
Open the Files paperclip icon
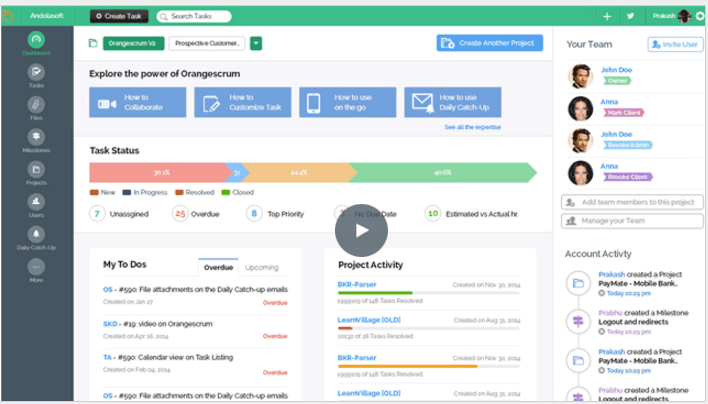click(36, 105)
